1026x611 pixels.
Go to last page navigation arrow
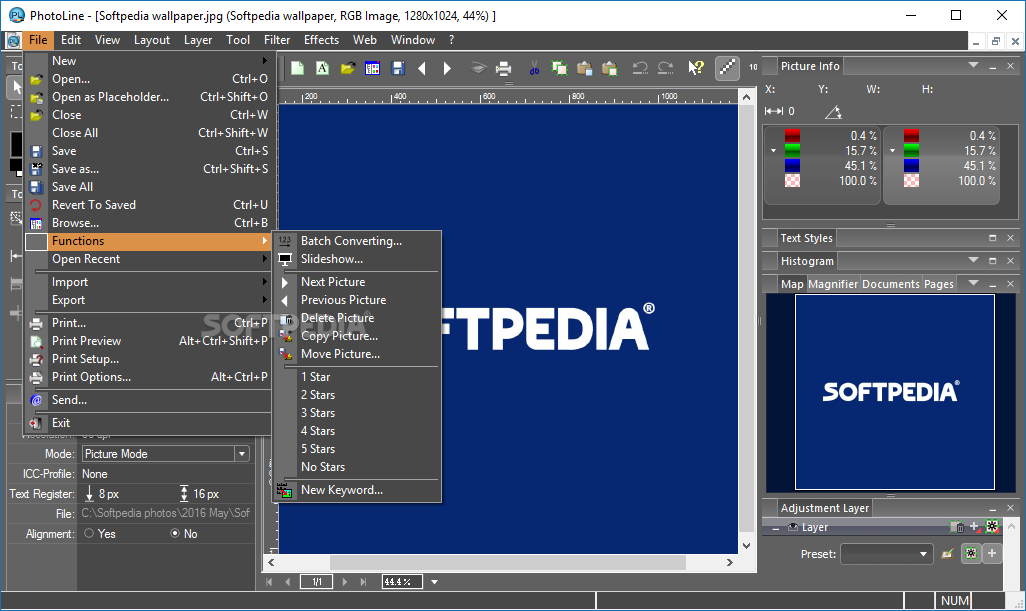(363, 582)
